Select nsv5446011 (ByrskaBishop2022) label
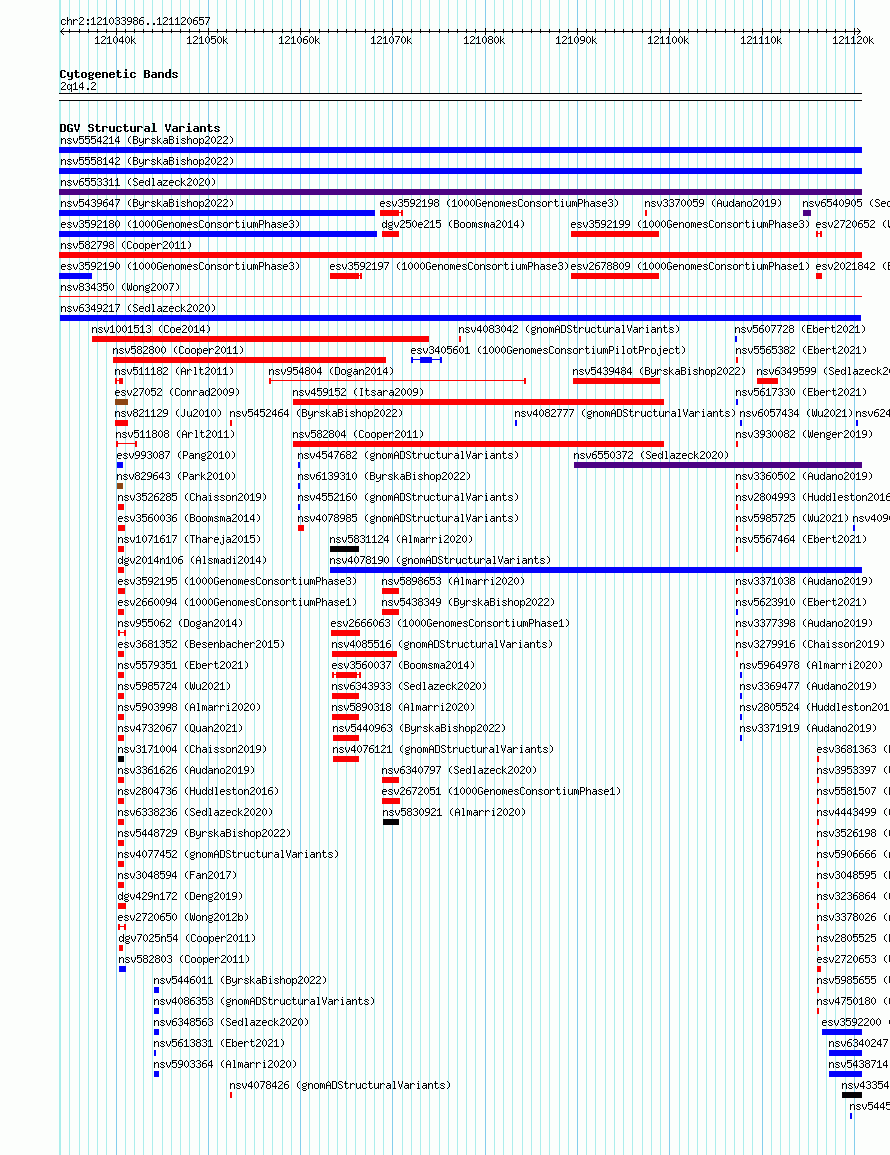The height and width of the screenshot is (1155, 890). coord(240,980)
